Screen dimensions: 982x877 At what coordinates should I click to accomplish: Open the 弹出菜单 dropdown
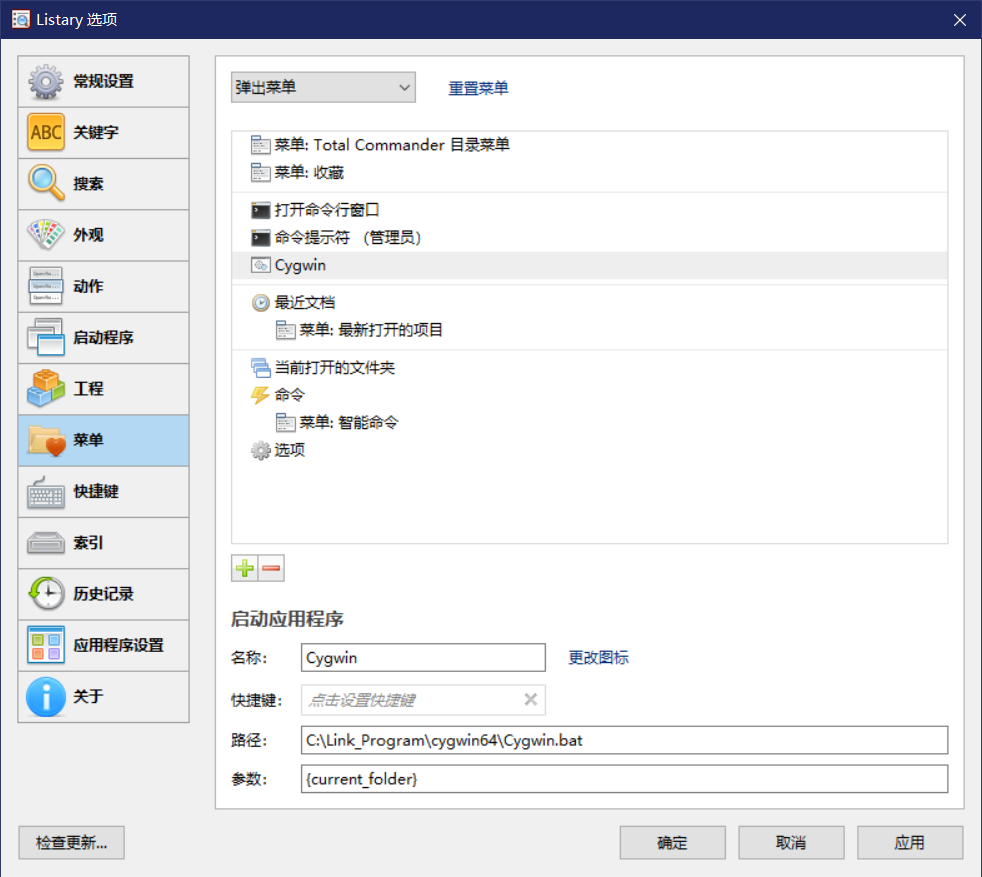tap(322, 87)
